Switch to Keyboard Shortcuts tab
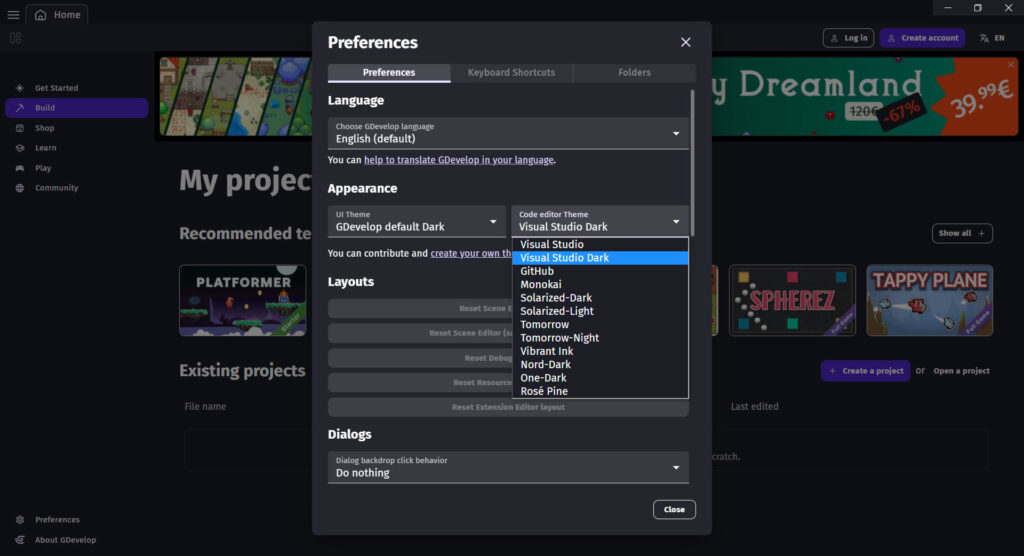Viewport: 1024px width, 556px height. (511, 73)
